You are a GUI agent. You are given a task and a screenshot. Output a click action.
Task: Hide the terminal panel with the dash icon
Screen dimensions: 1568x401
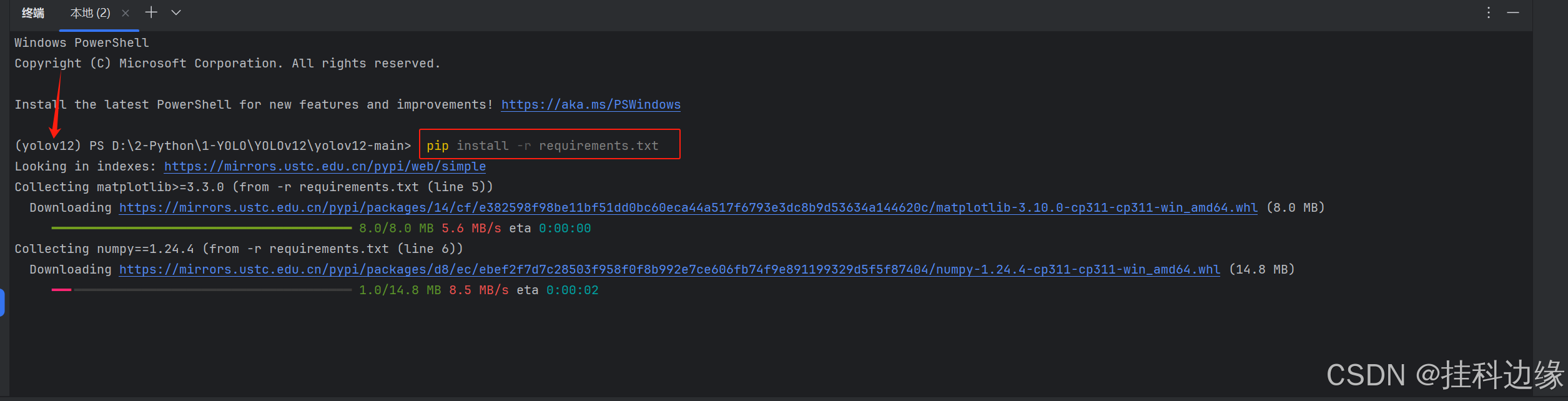(x=1513, y=12)
